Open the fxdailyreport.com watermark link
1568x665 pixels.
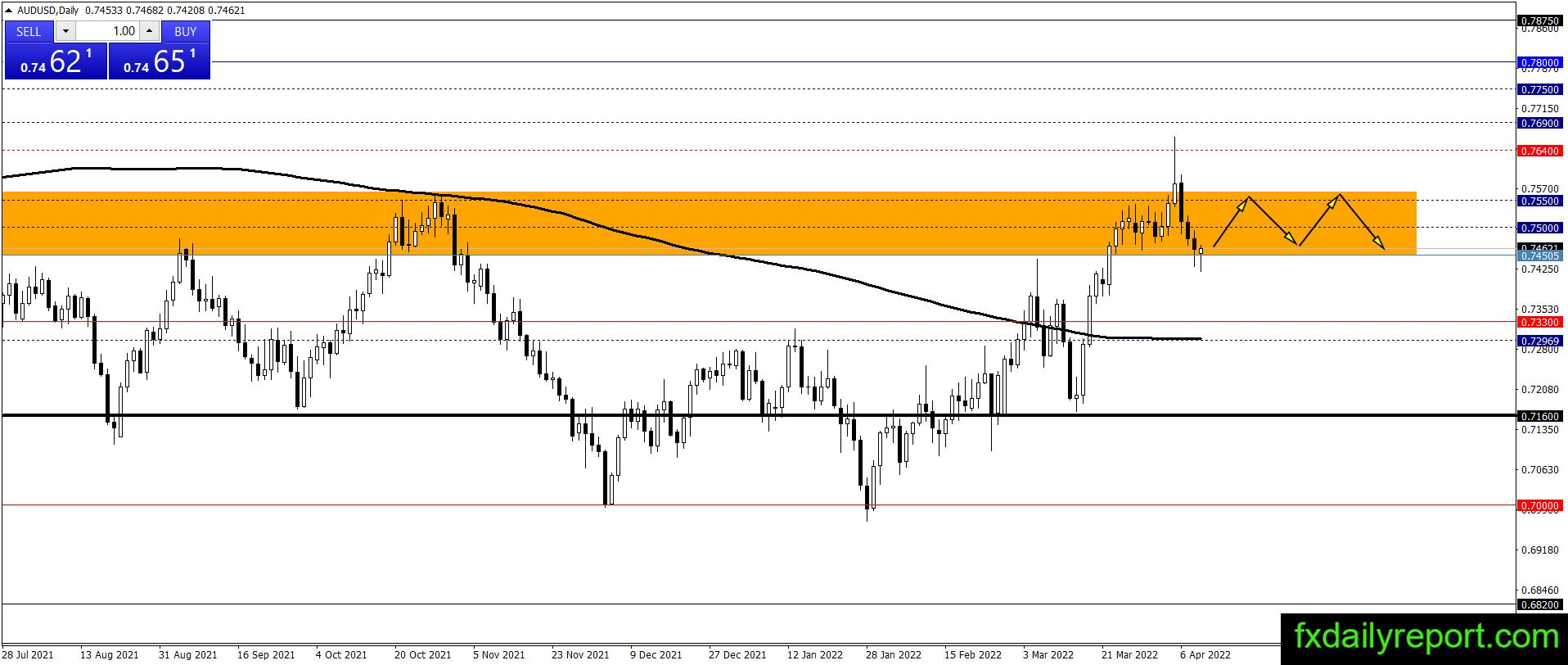pos(1424,636)
